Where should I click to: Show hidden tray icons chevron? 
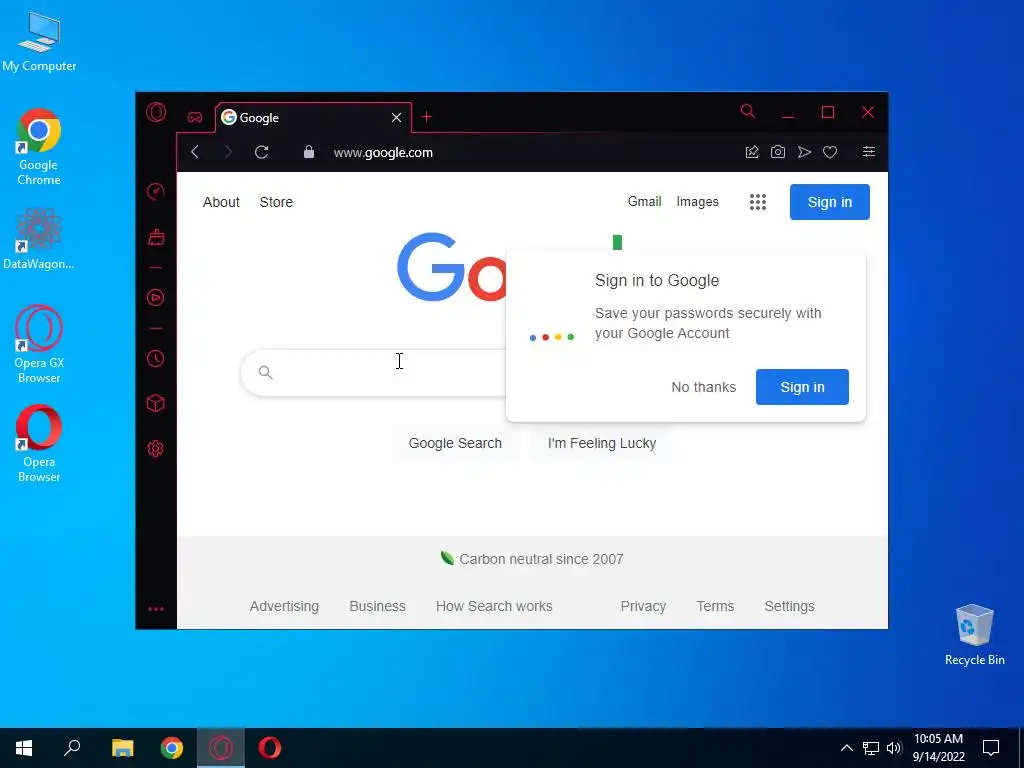point(846,748)
